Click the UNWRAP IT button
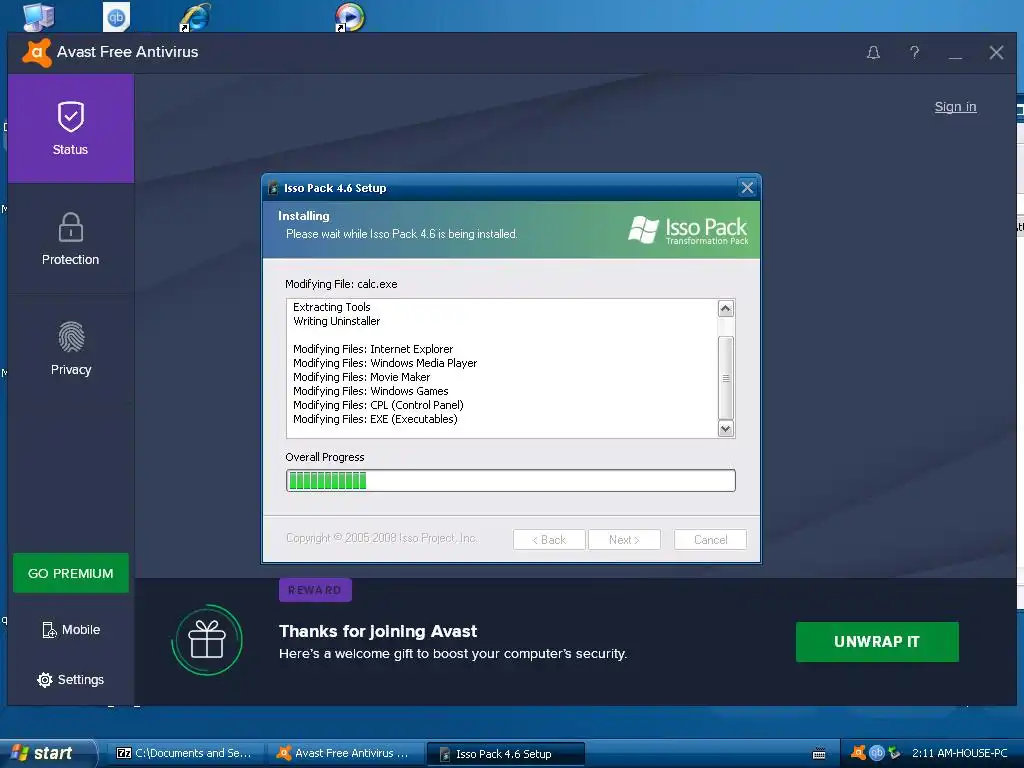 tap(876, 642)
